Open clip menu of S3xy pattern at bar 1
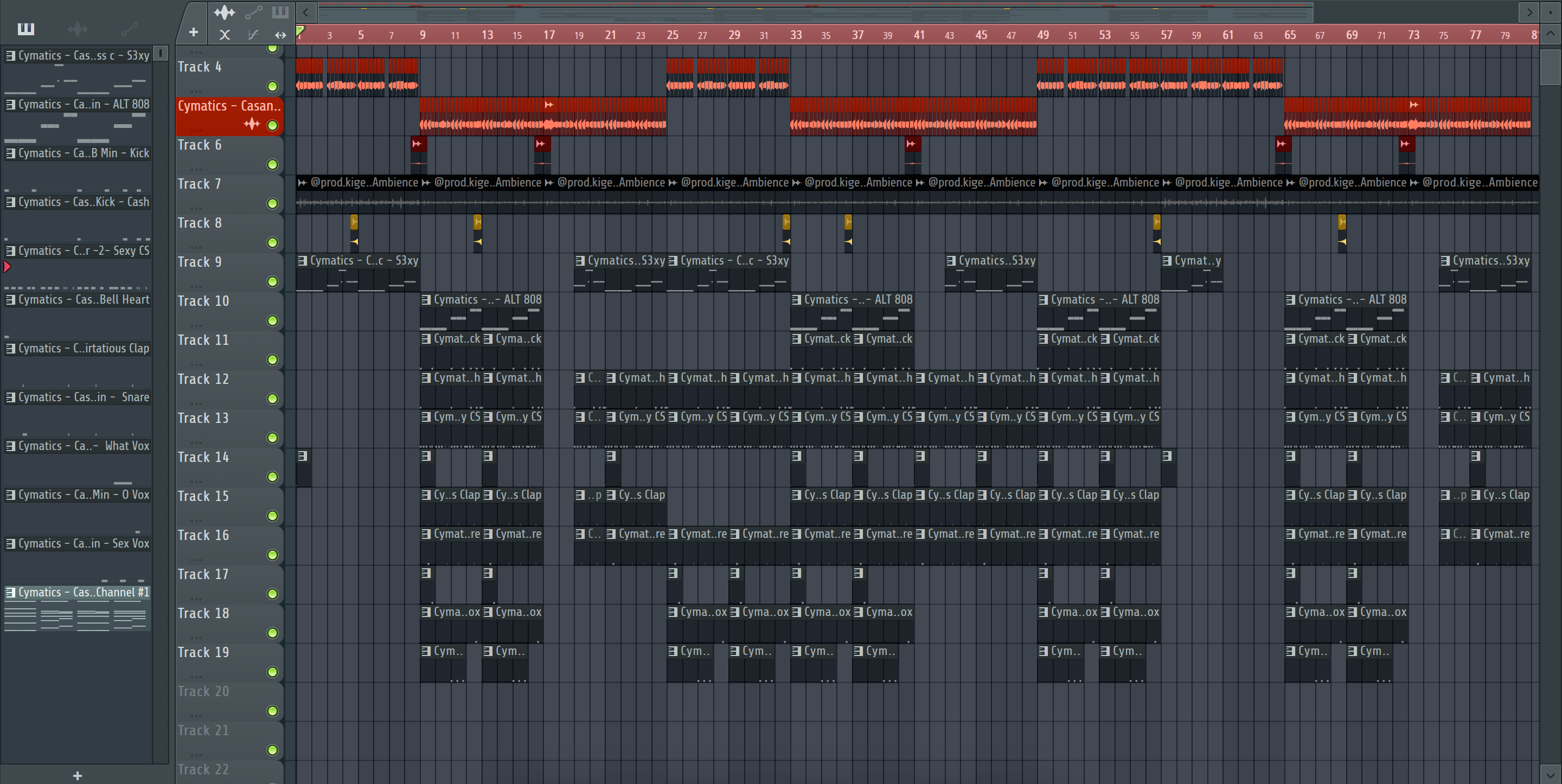 (302, 261)
